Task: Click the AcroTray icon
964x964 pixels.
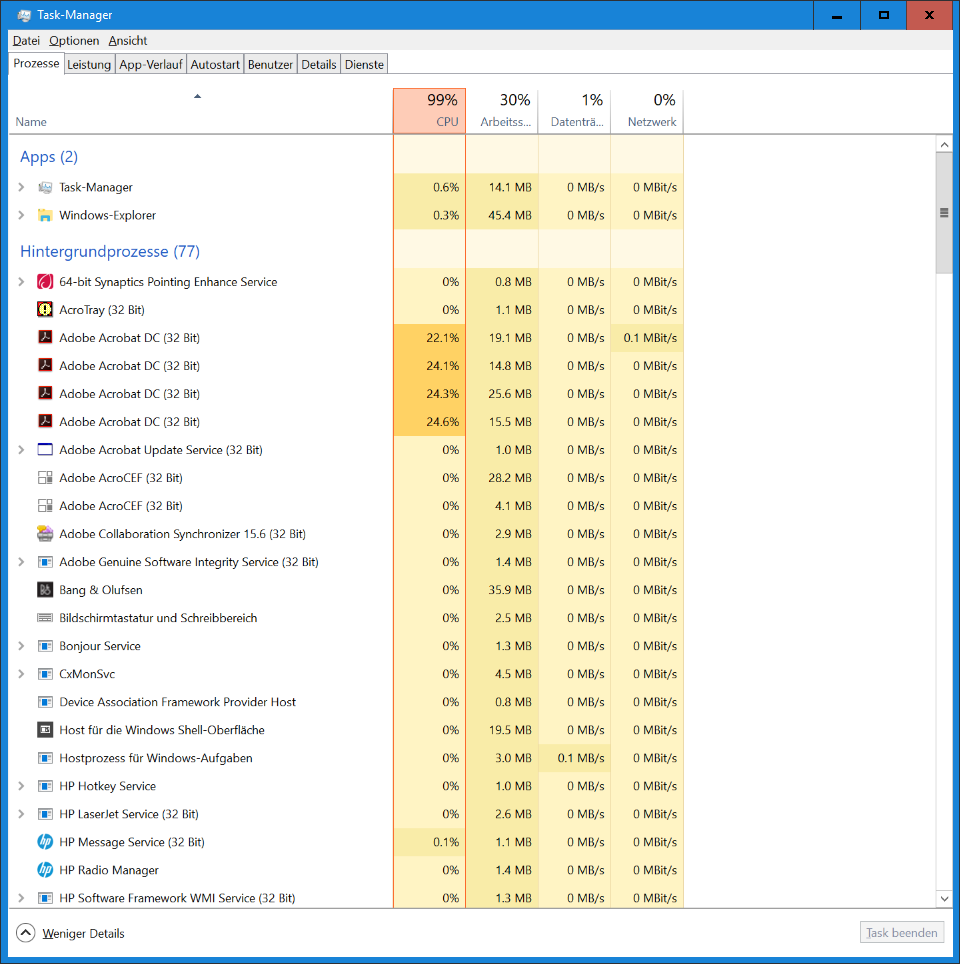Action: coord(45,309)
